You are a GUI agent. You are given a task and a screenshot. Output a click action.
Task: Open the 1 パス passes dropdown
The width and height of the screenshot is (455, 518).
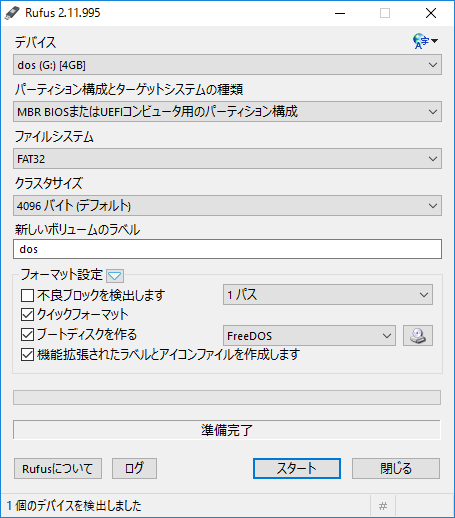pyautogui.click(x=328, y=295)
